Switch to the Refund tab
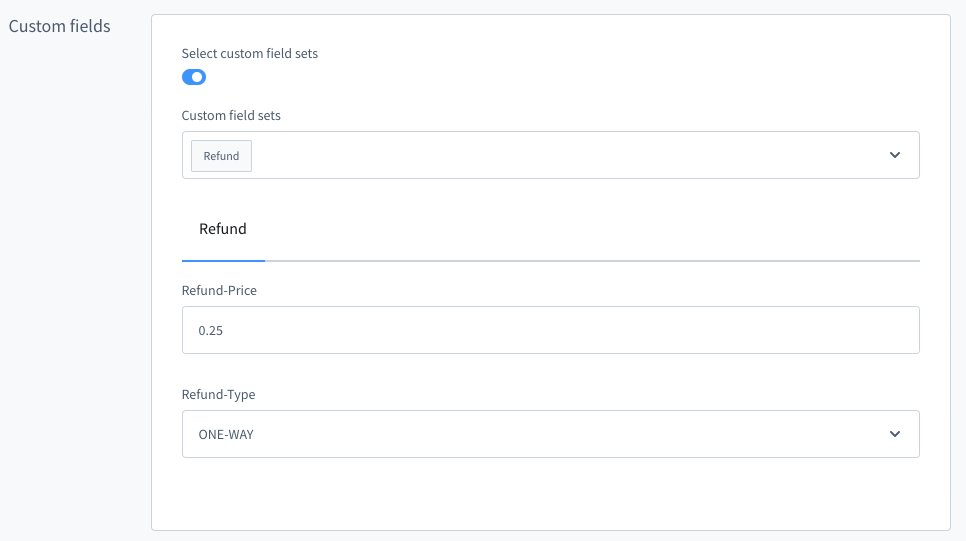The image size is (966, 541). (223, 229)
